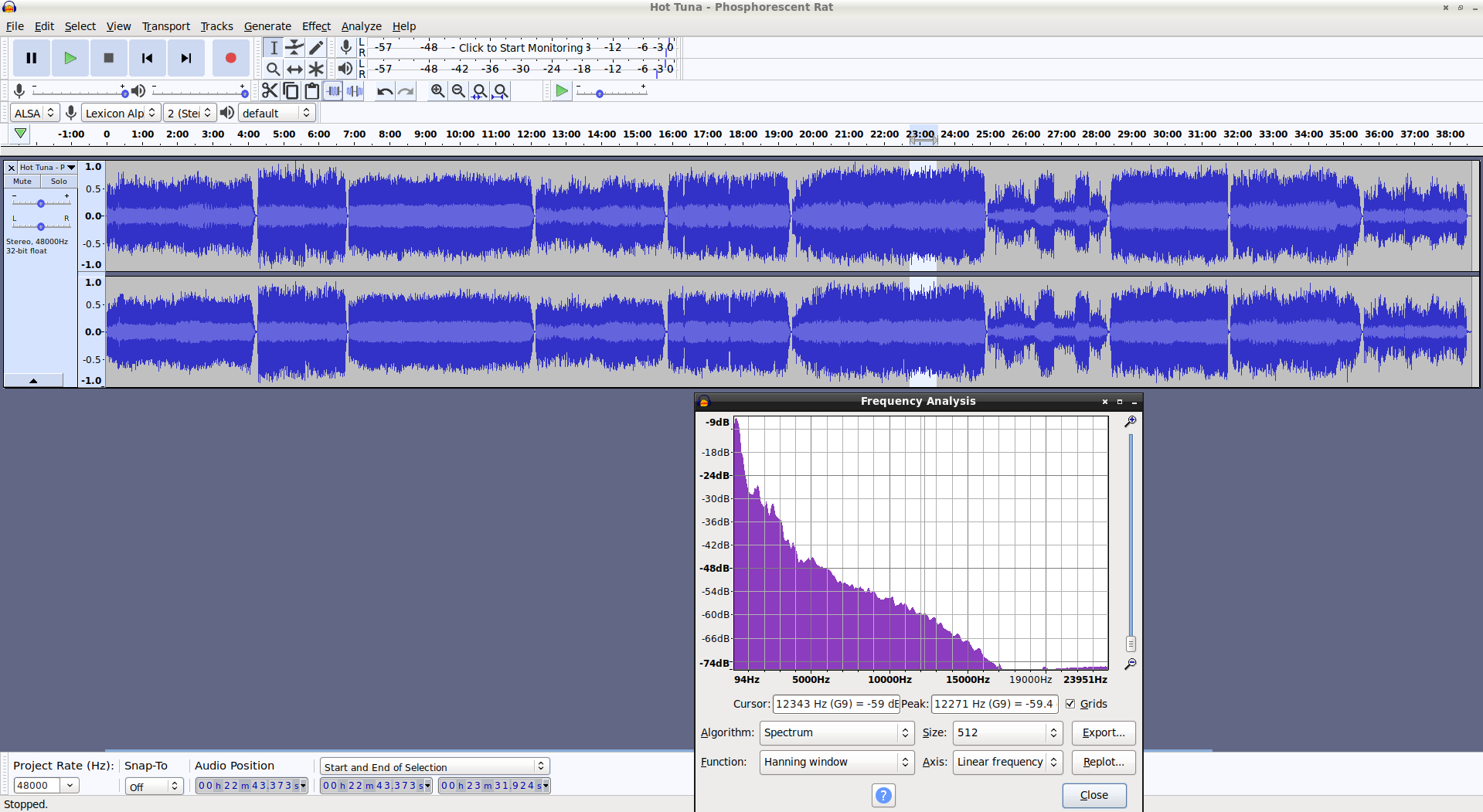Toggle the track Mute button
Viewport: 1483px width, 812px height.
click(22, 182)
